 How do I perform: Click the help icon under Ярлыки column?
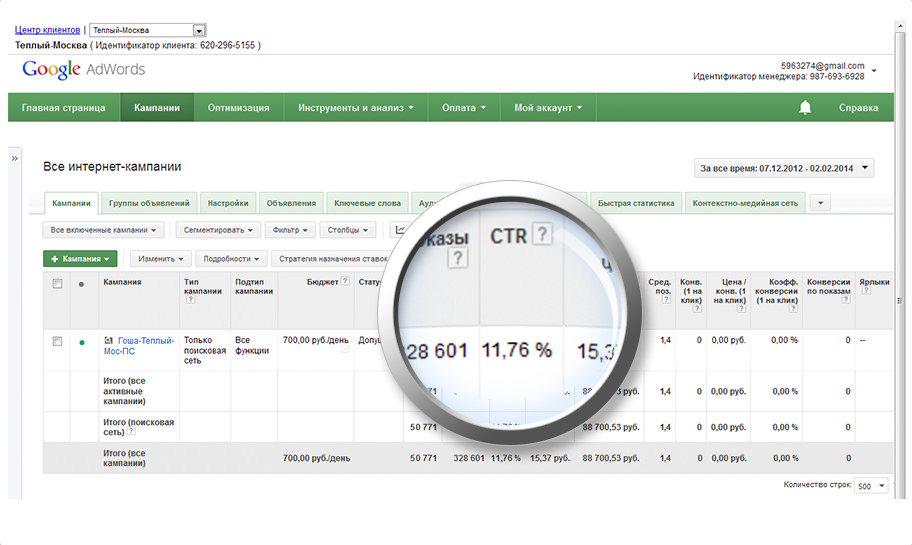tap(864, 291)
